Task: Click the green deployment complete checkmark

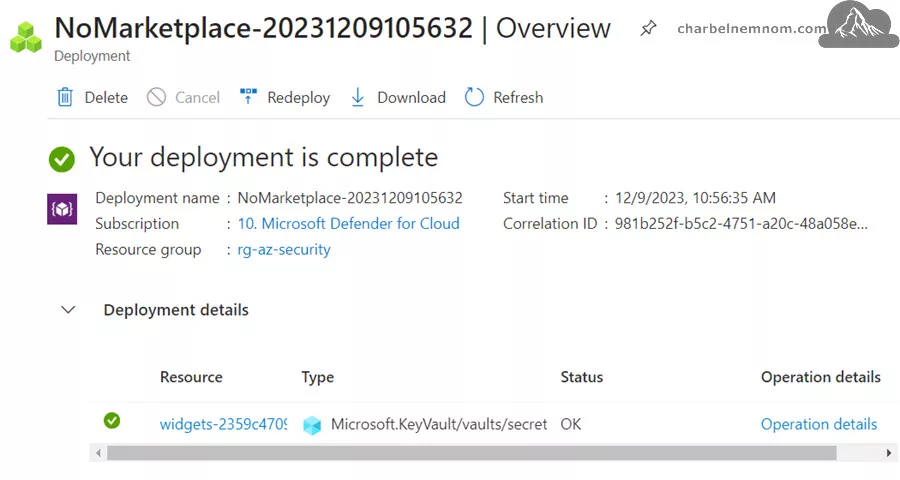Action: (62, 159)
